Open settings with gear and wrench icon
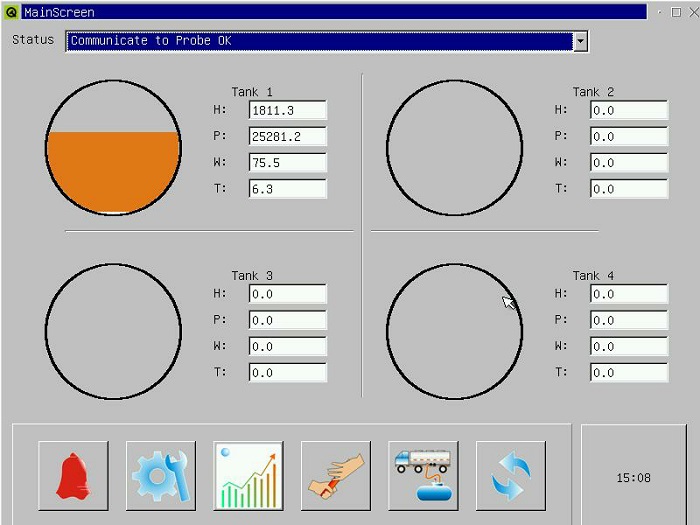 click(x=160, y=476)
